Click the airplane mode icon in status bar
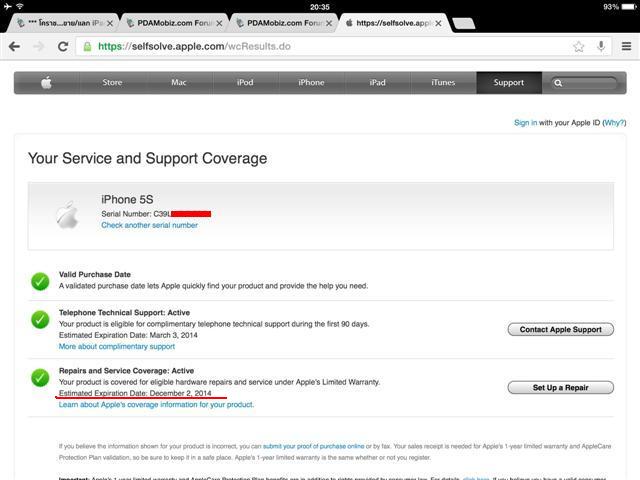 point(7,6)
